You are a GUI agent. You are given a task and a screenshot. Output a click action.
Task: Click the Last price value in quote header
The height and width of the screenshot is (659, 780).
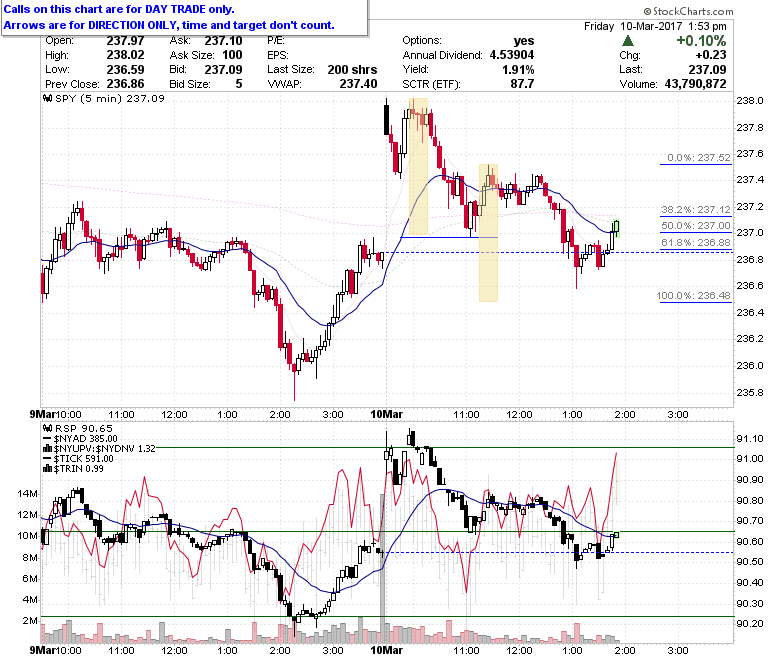click(x=707, y=69)
